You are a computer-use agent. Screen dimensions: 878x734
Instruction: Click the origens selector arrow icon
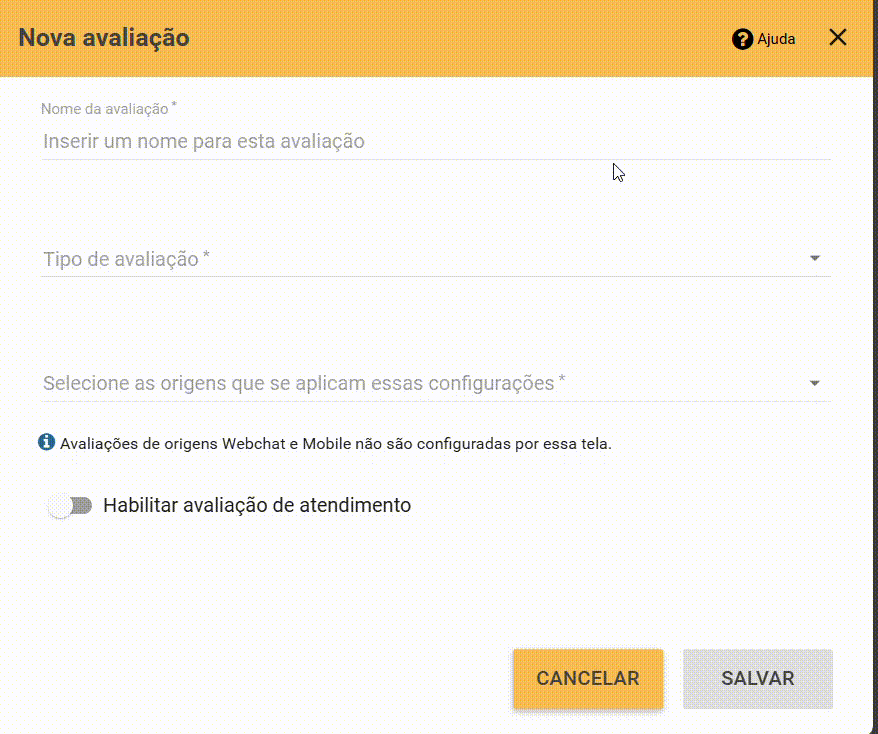coord(815,383)
